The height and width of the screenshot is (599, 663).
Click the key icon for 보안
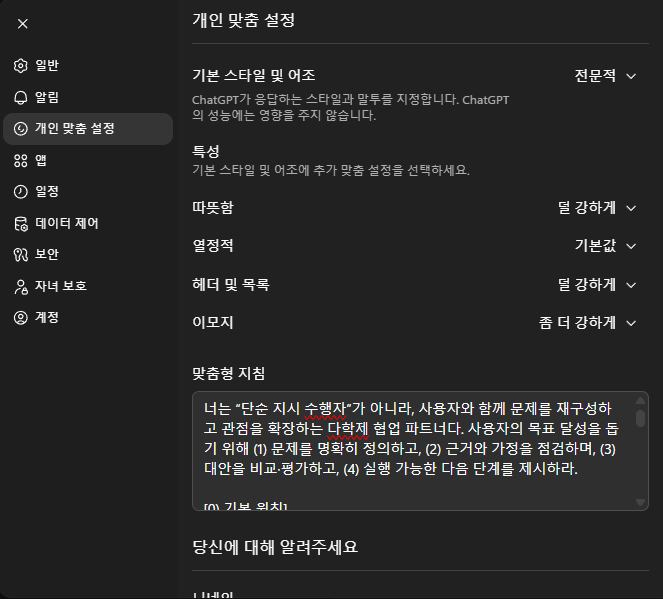click(x=21, y=255)
